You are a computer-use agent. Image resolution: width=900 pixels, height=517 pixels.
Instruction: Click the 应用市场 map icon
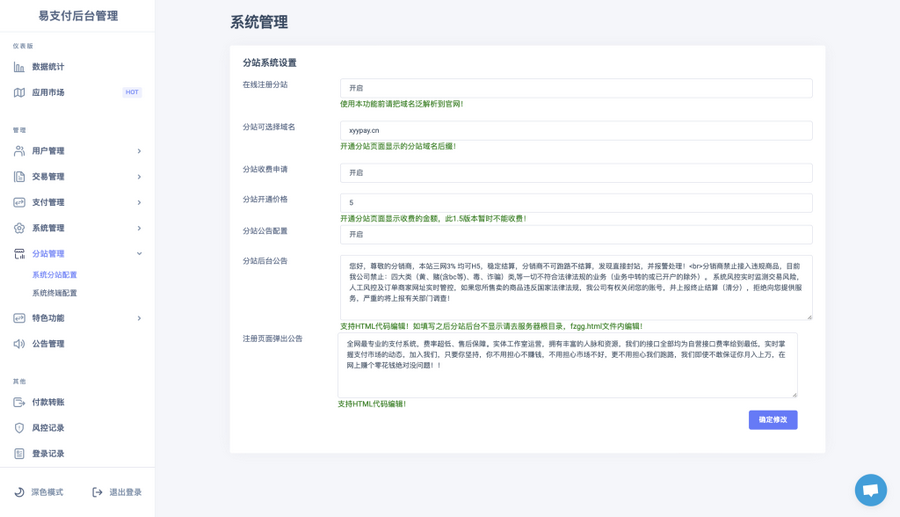[x=19, y=93]
